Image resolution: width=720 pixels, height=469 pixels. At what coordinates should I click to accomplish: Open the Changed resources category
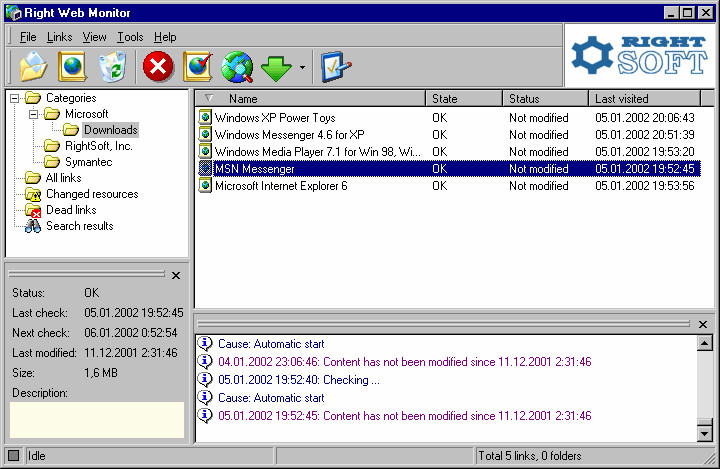click(92, 194)
